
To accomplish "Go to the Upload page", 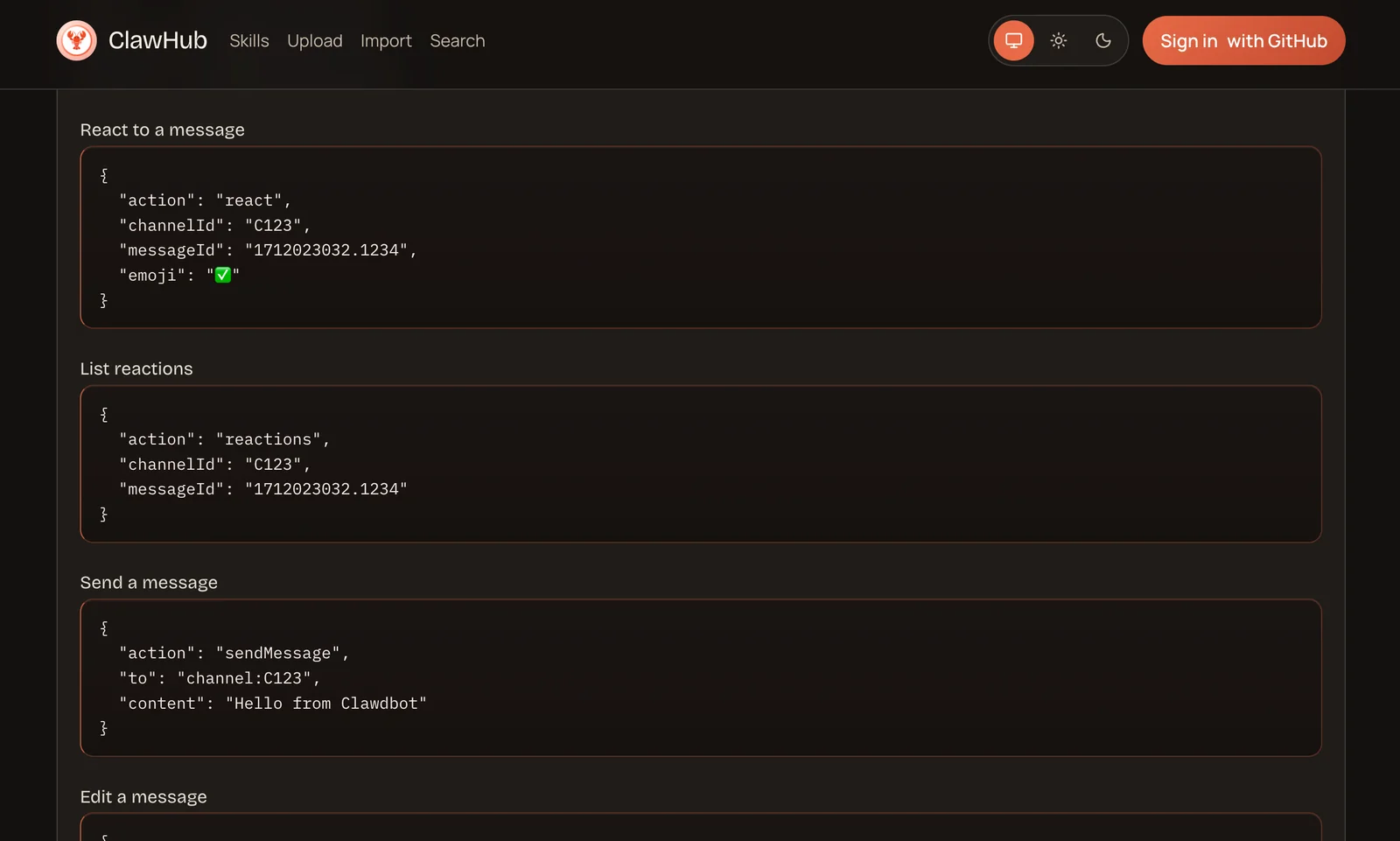I will tap(314, 41).
